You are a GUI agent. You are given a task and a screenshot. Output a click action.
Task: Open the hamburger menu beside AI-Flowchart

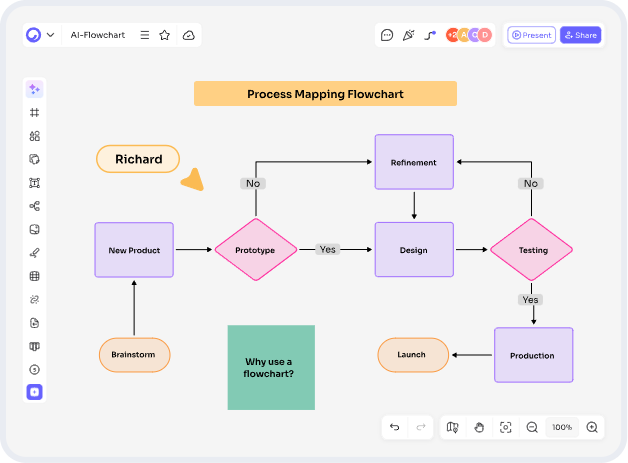point(144,35)
